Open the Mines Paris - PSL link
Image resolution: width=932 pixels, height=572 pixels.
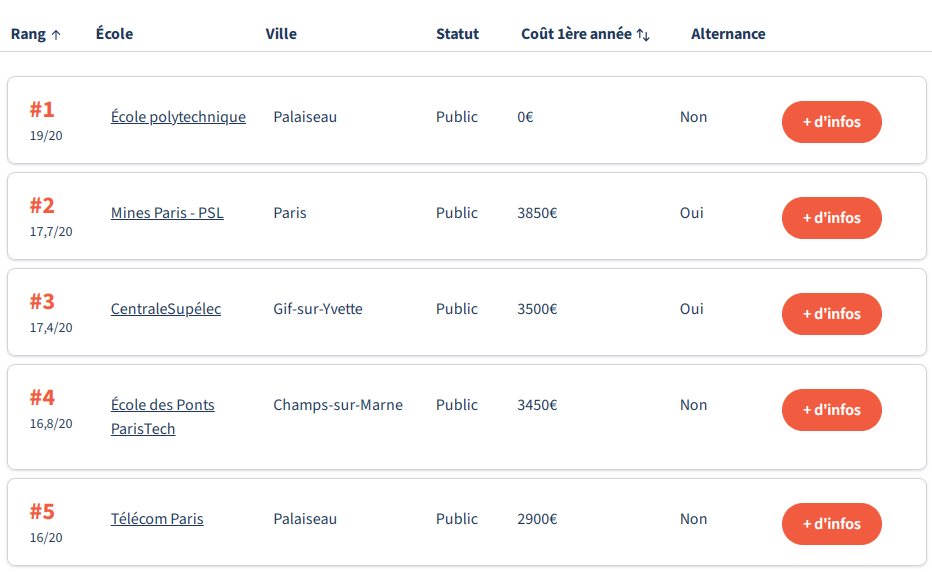(x=167, y=213)
